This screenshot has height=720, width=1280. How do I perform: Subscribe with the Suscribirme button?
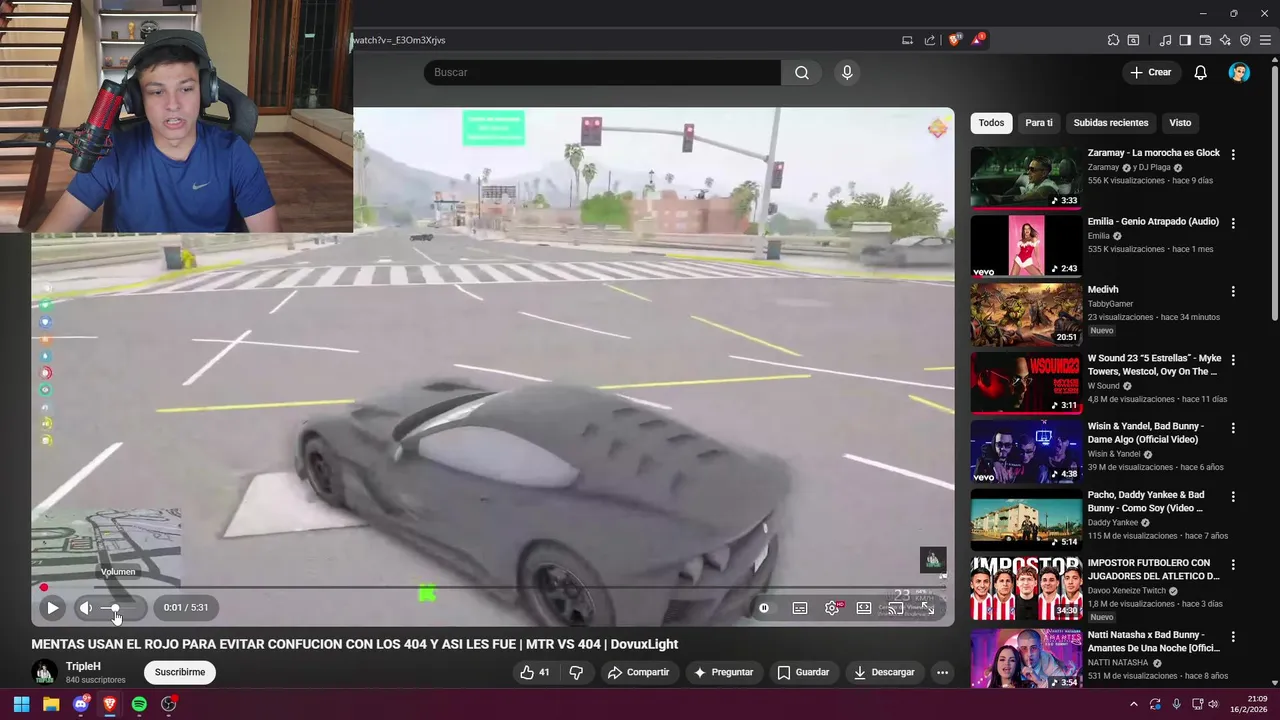click(180, 672)
